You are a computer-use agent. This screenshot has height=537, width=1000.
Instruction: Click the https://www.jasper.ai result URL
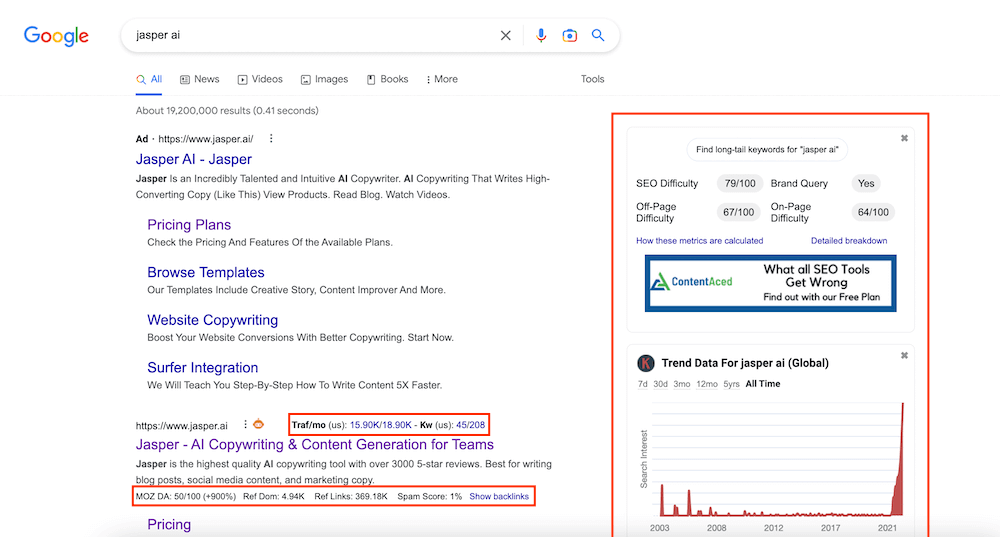182,425
